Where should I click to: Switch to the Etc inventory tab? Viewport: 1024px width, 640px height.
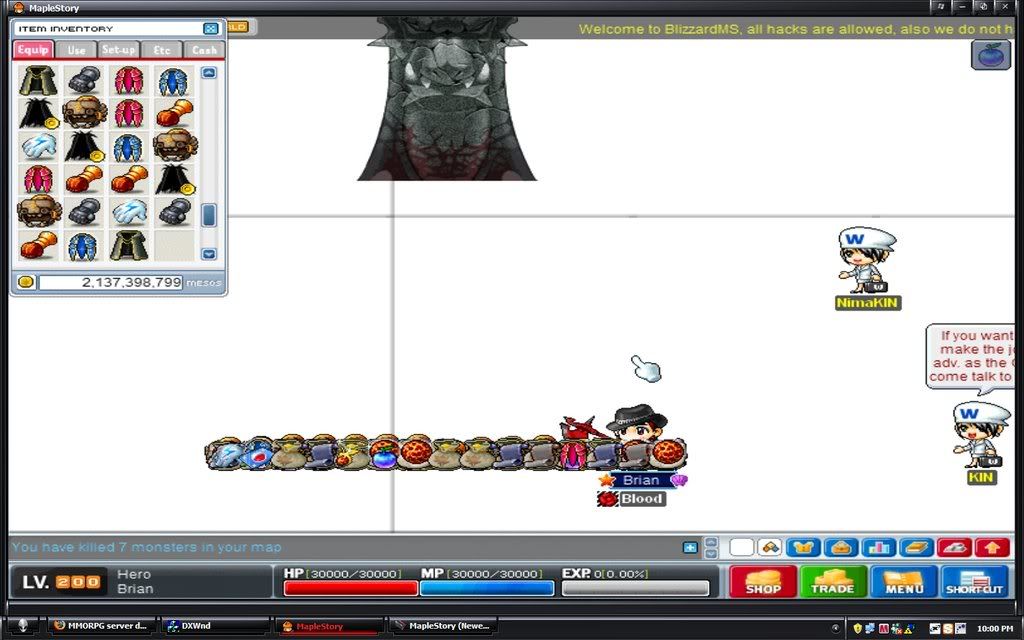[161, 50]
